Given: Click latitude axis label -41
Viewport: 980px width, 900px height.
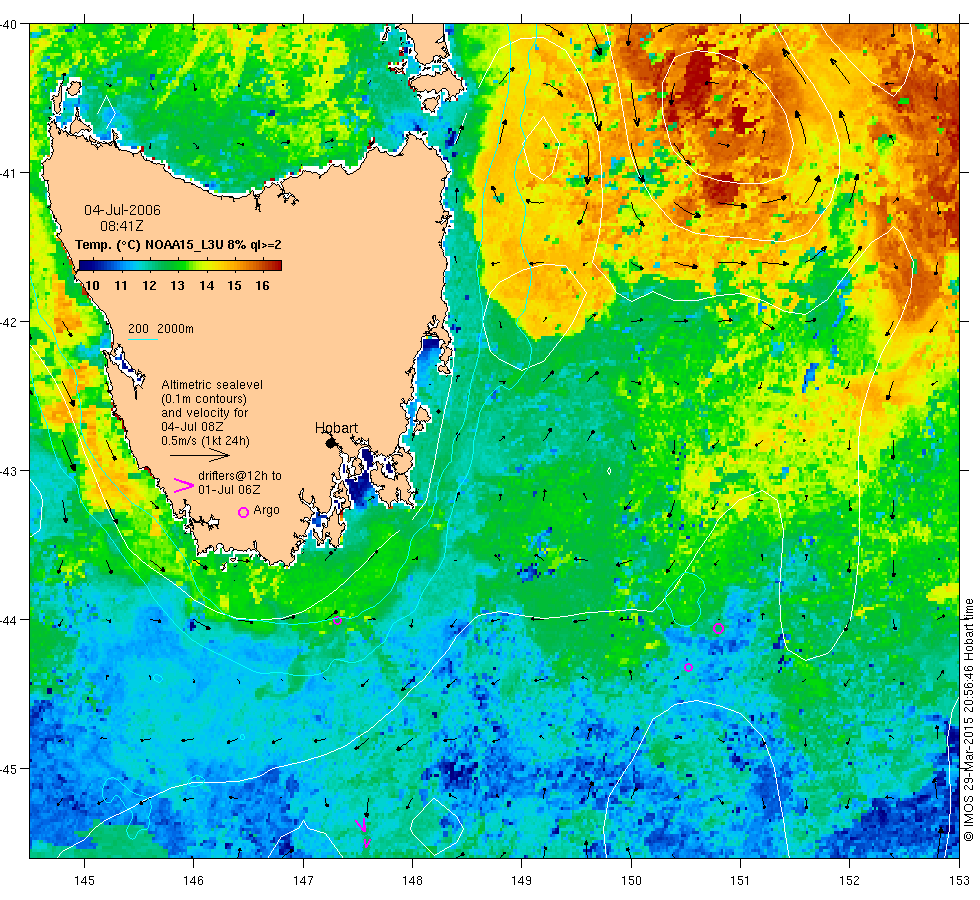Looking at the screenshot, I should coord(9,172).
